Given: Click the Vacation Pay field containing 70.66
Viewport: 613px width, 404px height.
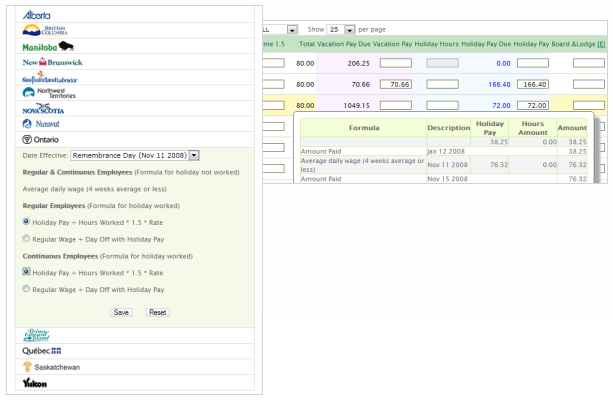Looking at the screenshot, I should [395, 85].
